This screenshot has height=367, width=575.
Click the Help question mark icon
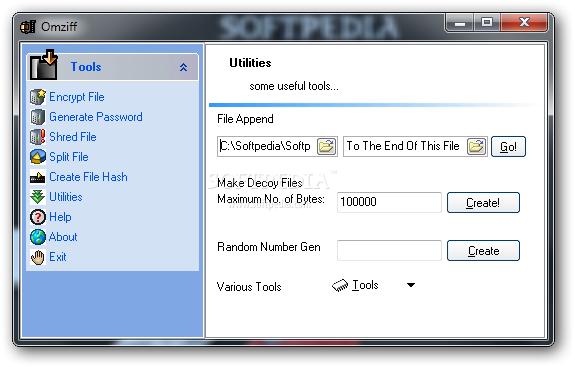38,217
